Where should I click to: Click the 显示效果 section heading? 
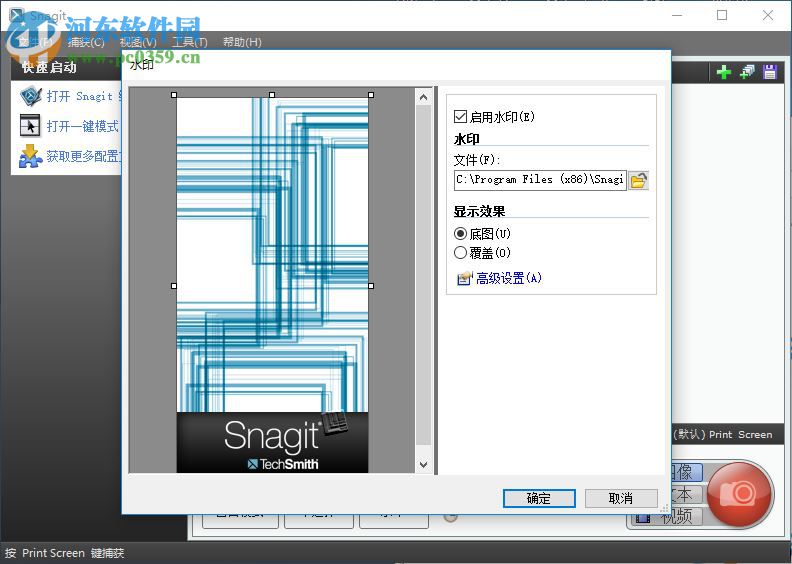(479, 211)
